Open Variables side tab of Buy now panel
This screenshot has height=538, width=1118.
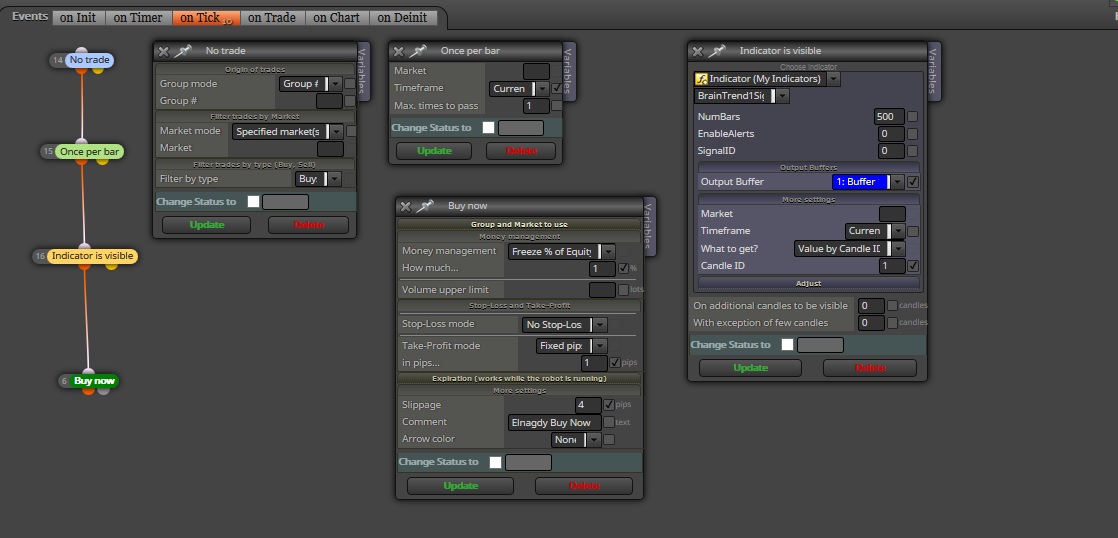click(649, 227)
